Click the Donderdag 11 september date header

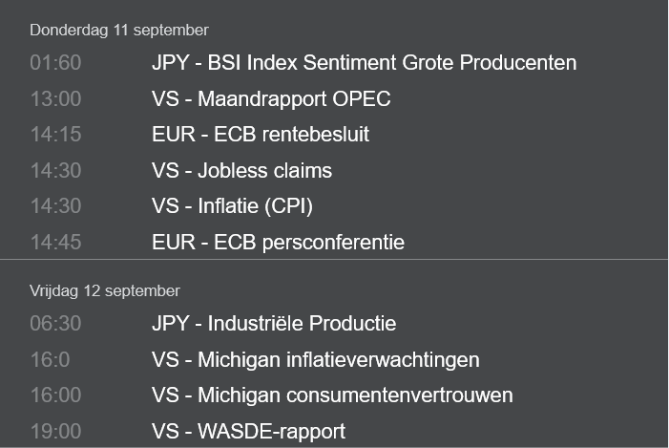(119, 30)
